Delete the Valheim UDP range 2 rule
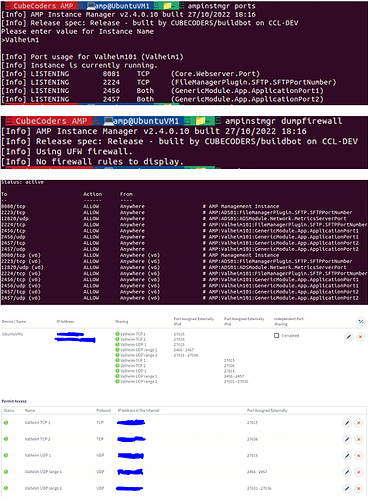368x500 pixels. coord(359,488)
